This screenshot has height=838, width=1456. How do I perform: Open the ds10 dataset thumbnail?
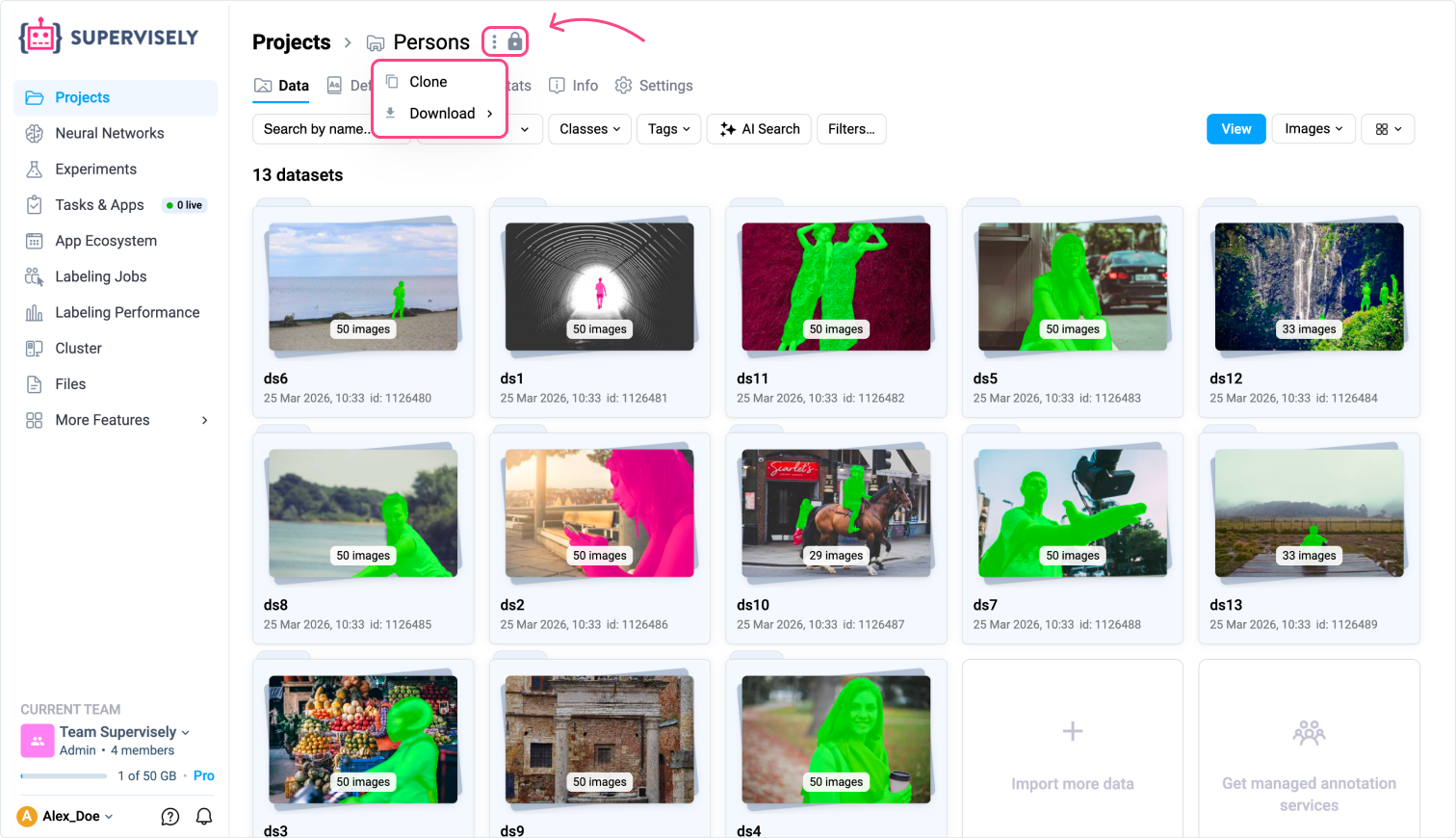[835, 511]
